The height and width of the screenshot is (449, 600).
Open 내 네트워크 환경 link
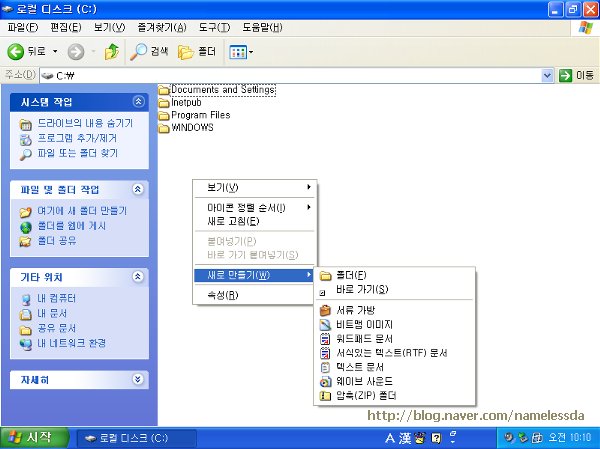tap(72, 343)
